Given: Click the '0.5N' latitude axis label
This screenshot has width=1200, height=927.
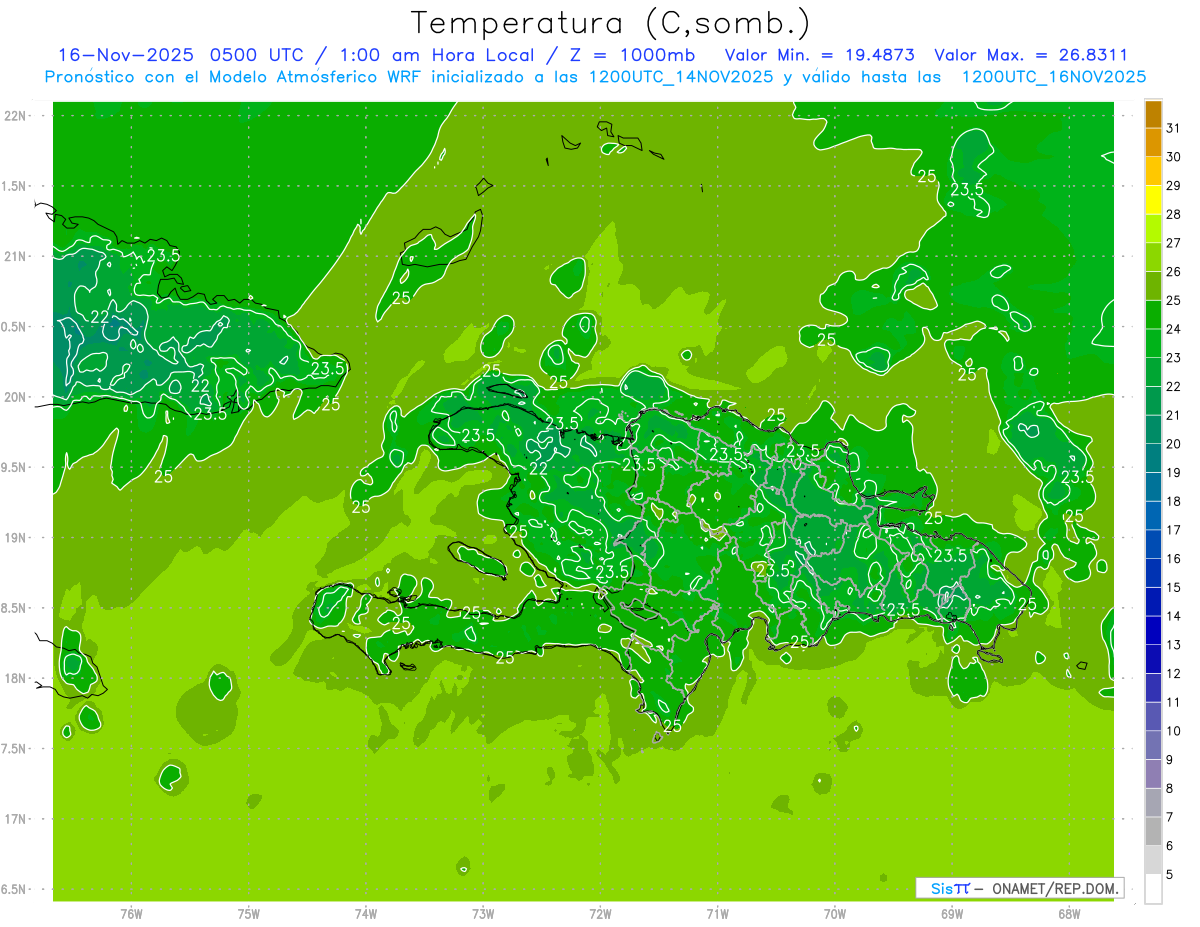Looking at the screenshot, I should 15,327.
